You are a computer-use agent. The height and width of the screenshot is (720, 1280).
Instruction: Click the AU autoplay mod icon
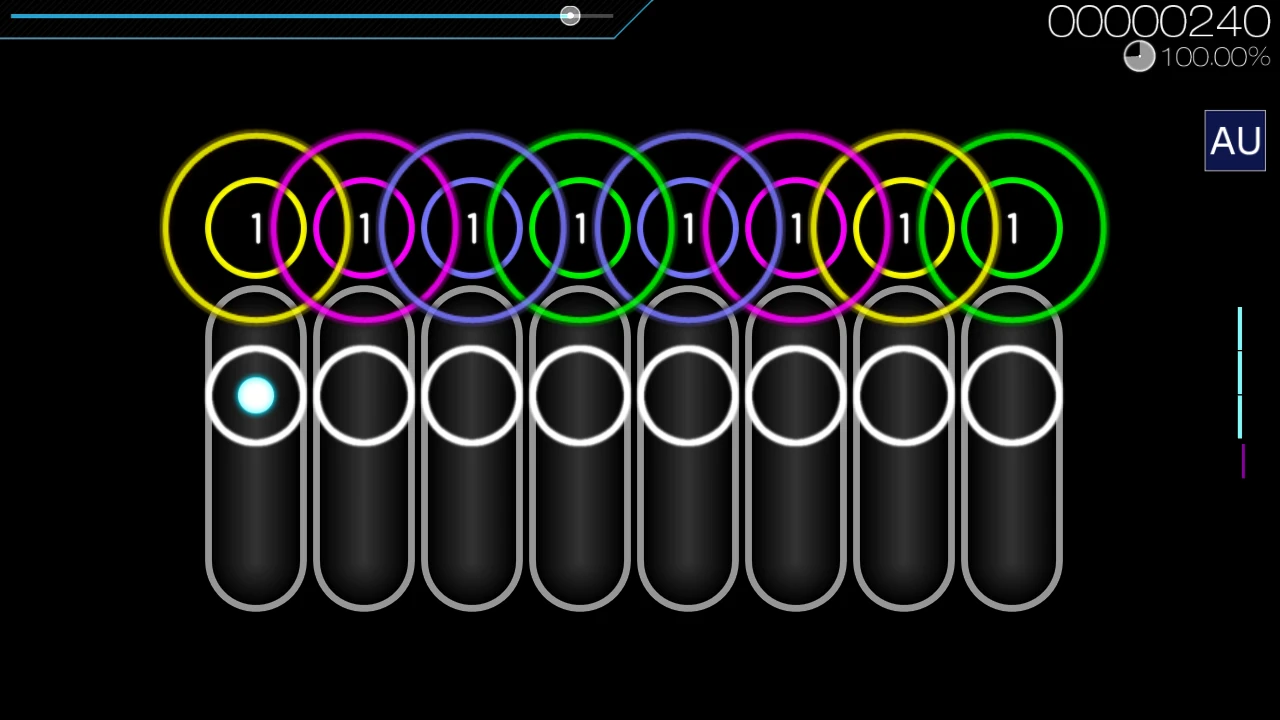coord(1235,141)
